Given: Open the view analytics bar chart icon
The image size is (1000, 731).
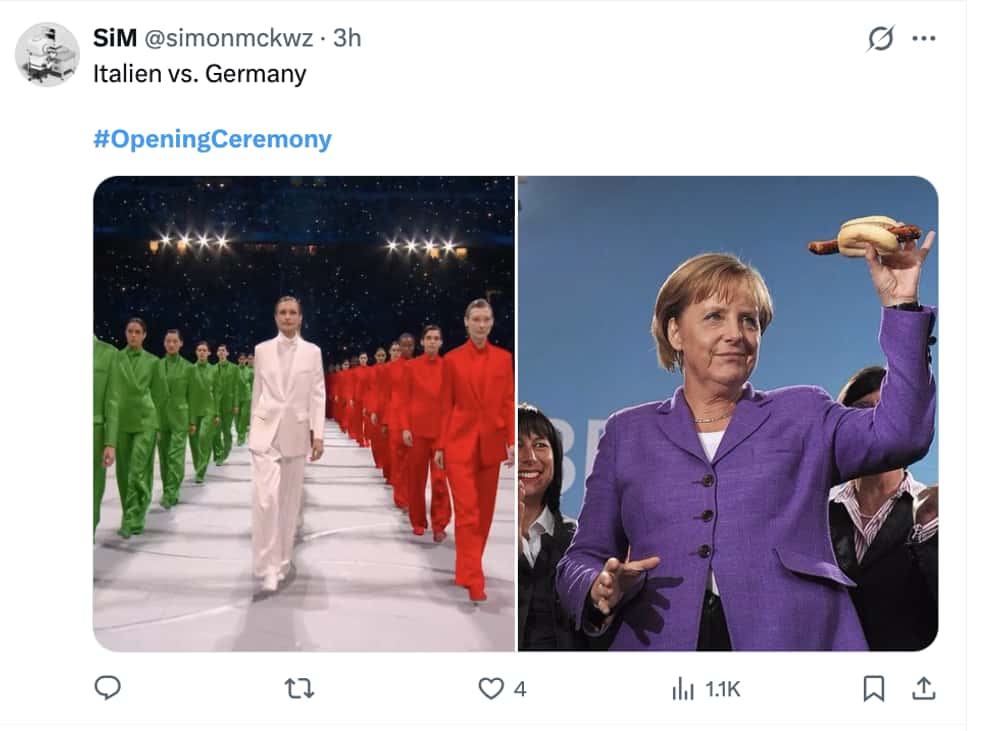Looking at the screenshot, I should (x=682, y=688).
